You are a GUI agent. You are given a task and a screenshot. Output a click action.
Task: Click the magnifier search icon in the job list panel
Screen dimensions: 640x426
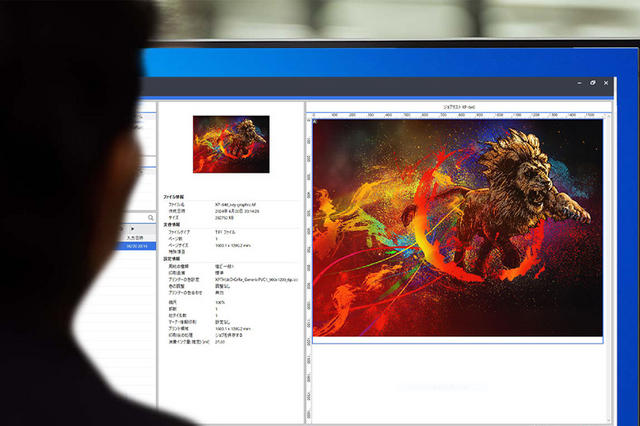tap(151, 218)
